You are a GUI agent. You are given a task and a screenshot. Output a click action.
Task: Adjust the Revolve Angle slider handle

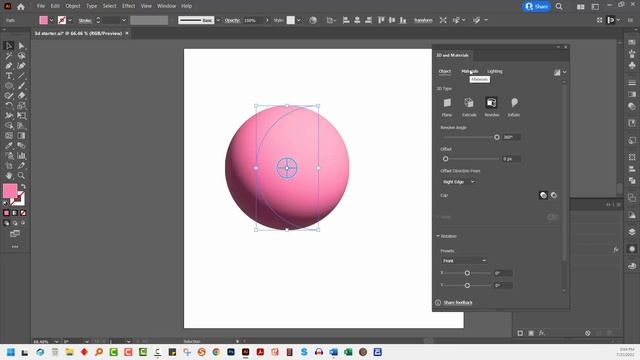coord(497,137)
